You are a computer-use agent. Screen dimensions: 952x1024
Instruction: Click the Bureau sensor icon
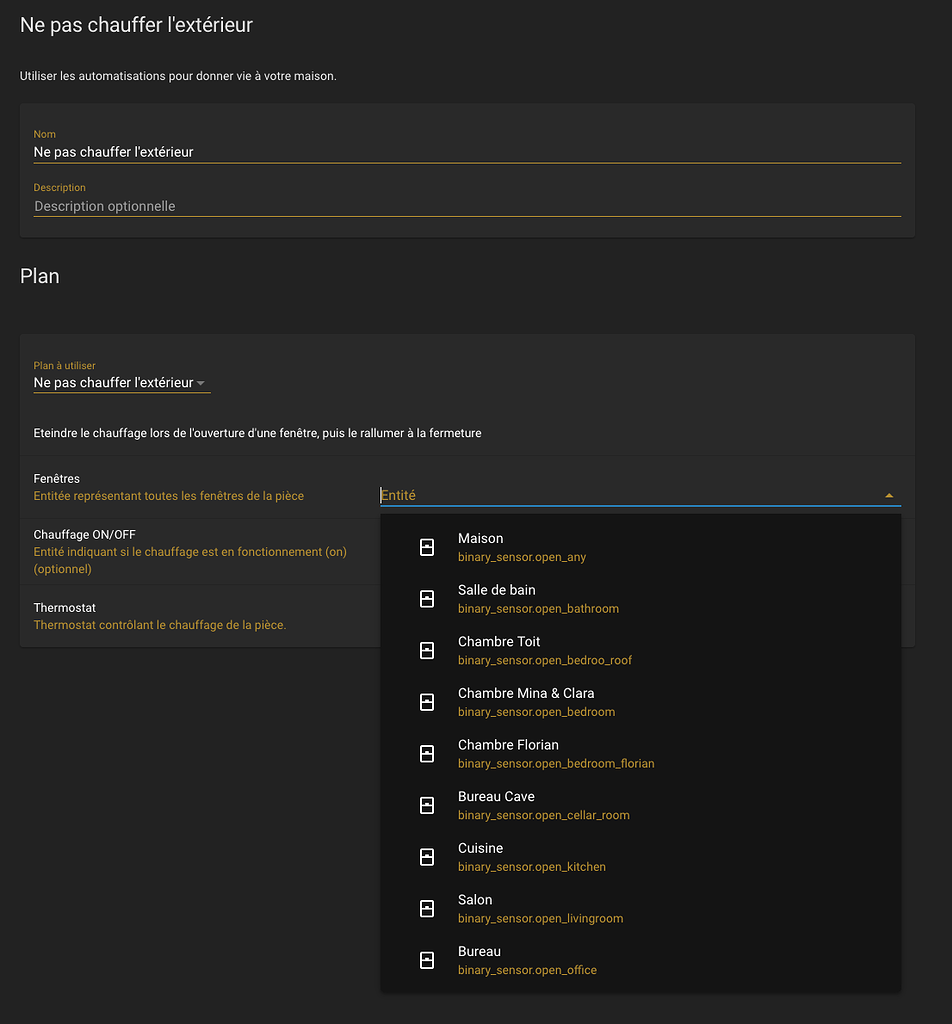[x=427, y=959]
